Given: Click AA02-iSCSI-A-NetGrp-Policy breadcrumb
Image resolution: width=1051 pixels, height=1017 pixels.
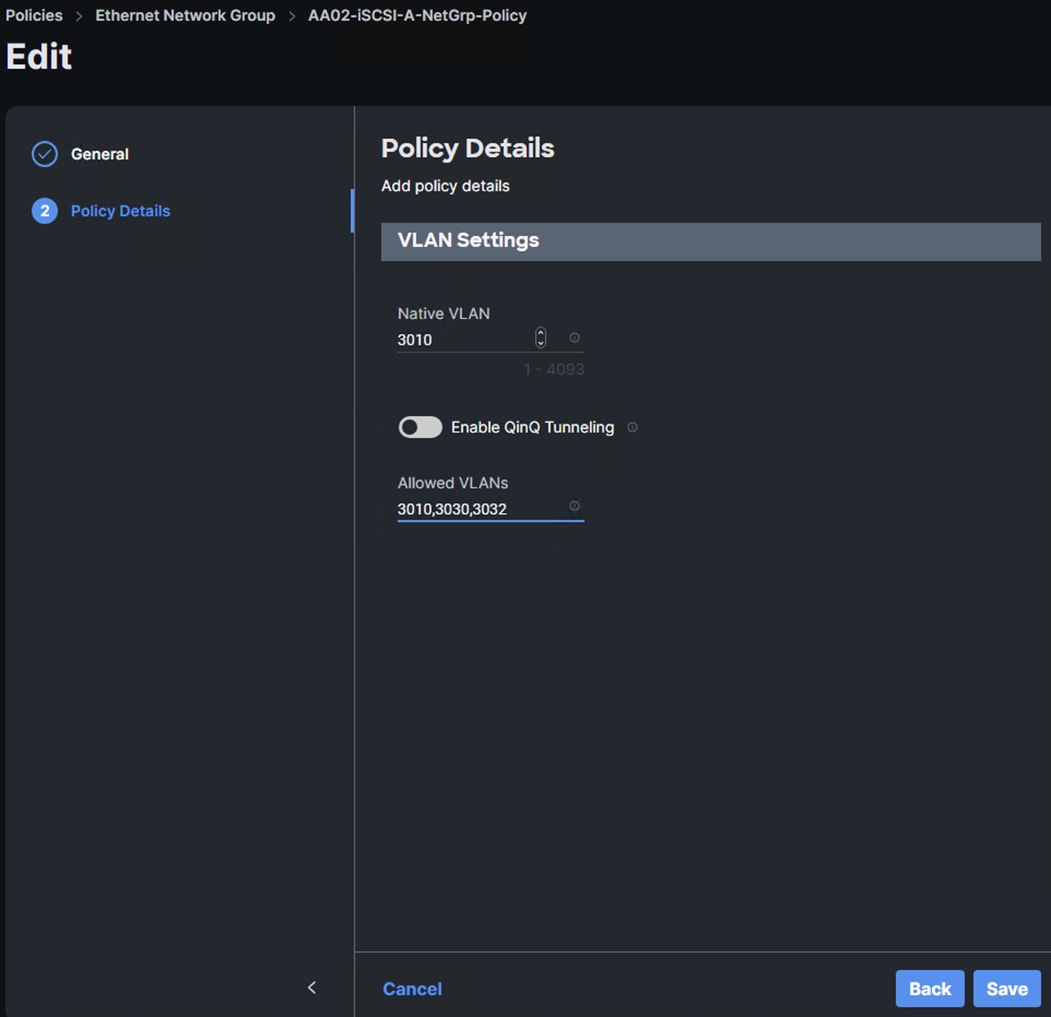Looking at the screenshot, I should tap(417, 15).
